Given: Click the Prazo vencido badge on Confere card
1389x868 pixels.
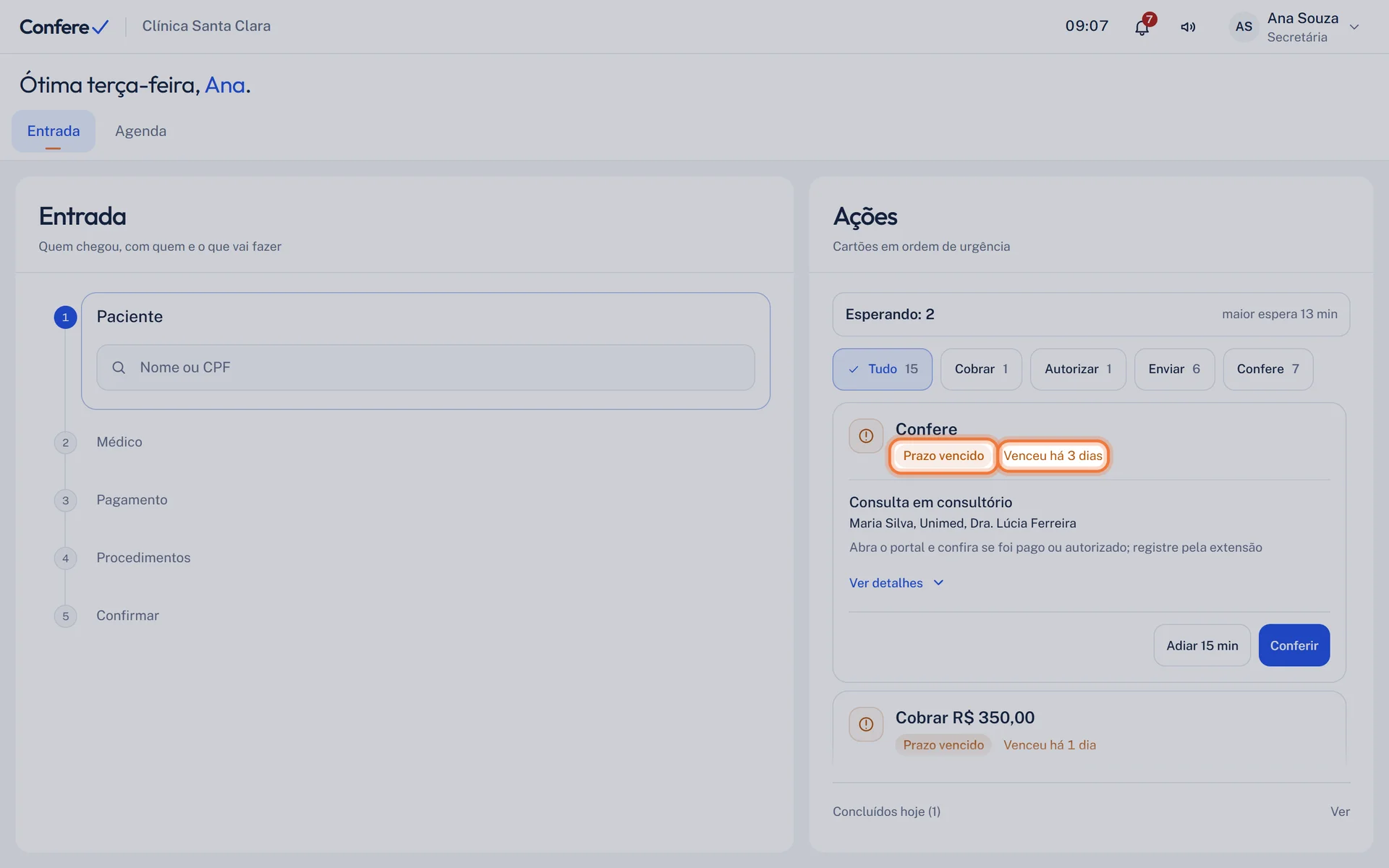Looking at the screenshot, I should pyautogui.click(x=943, y=456).
